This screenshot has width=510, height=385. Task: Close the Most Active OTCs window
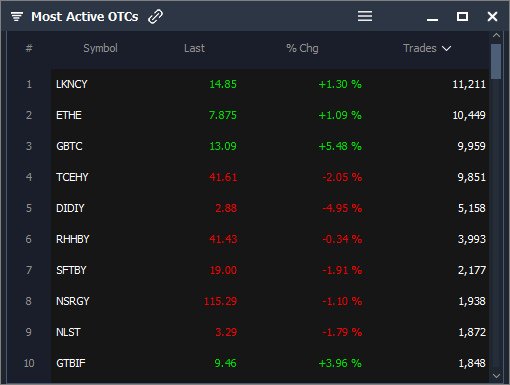pos(492,16)
